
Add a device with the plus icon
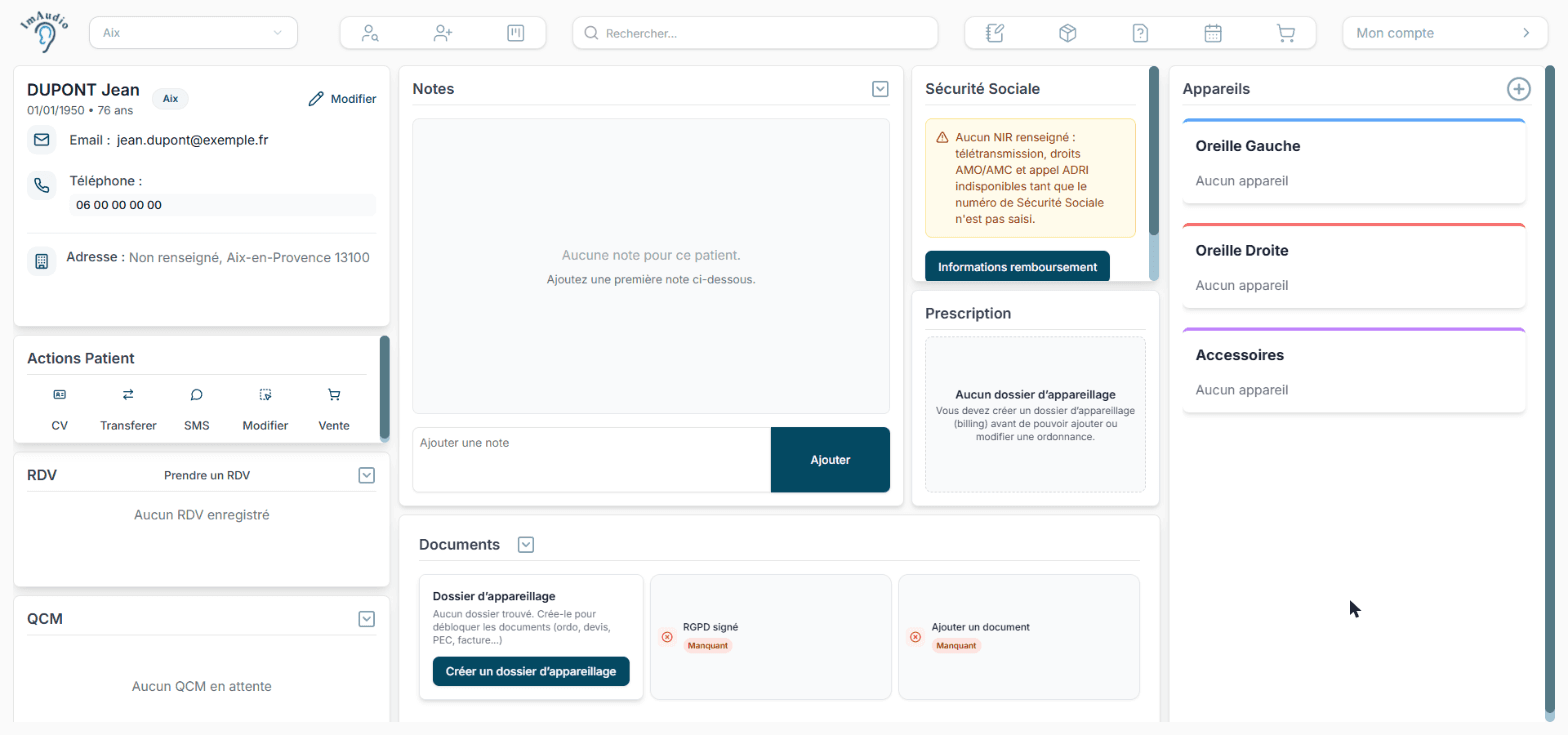(1518, 89)
